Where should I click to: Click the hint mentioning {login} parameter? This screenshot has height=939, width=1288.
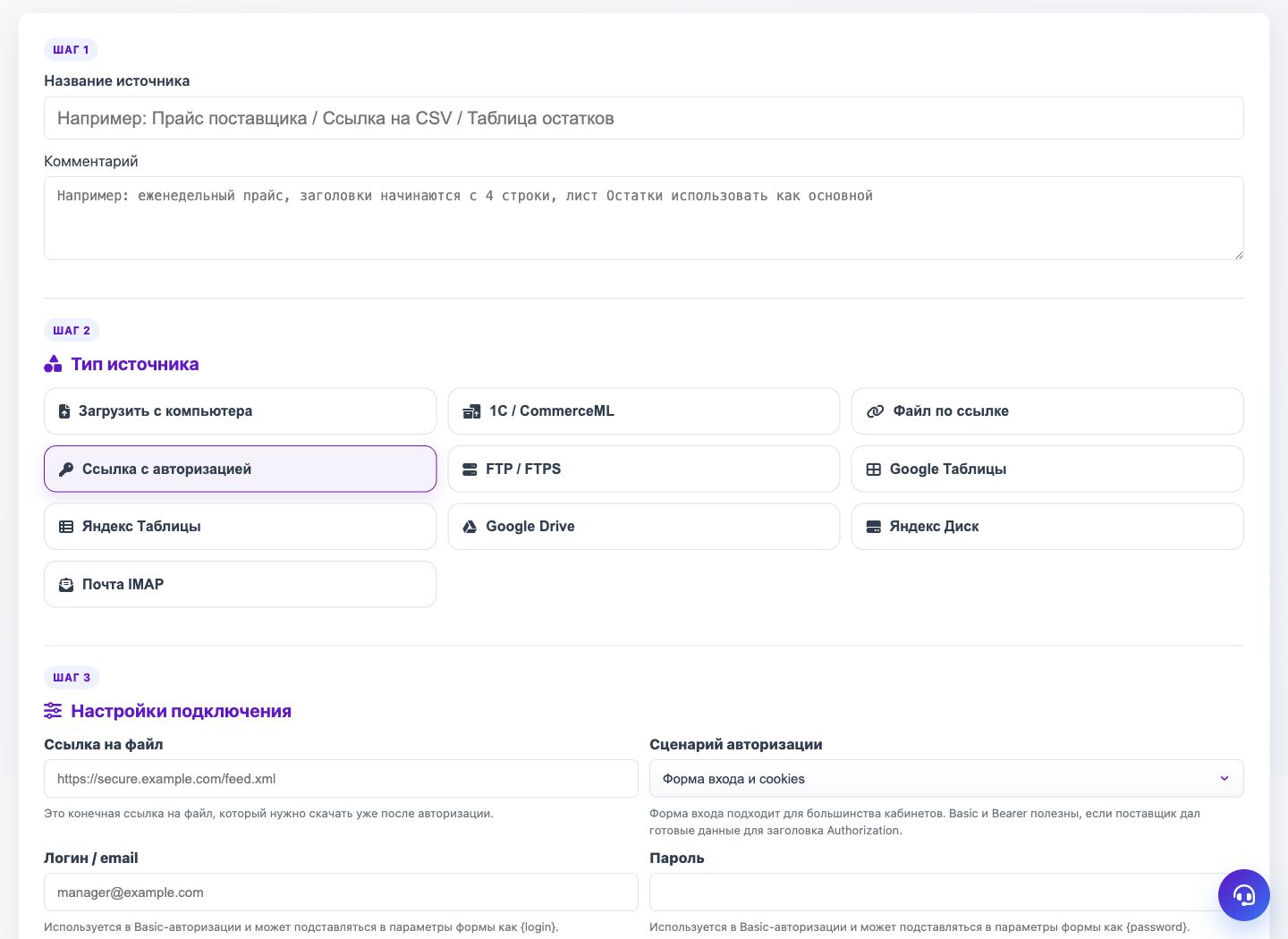click(301, 927)
